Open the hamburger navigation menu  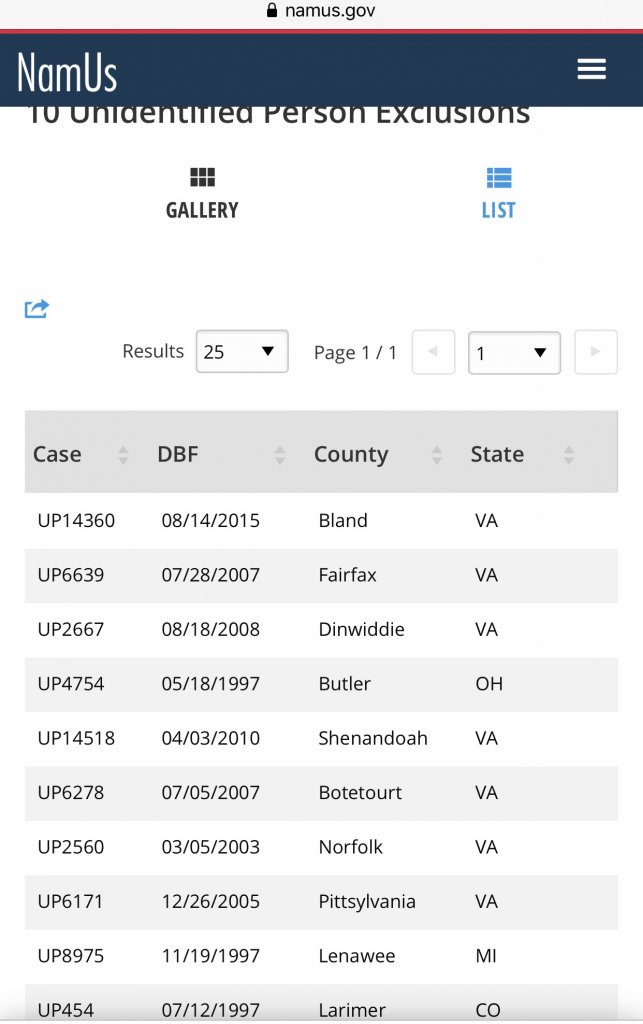tap(591, 69)
